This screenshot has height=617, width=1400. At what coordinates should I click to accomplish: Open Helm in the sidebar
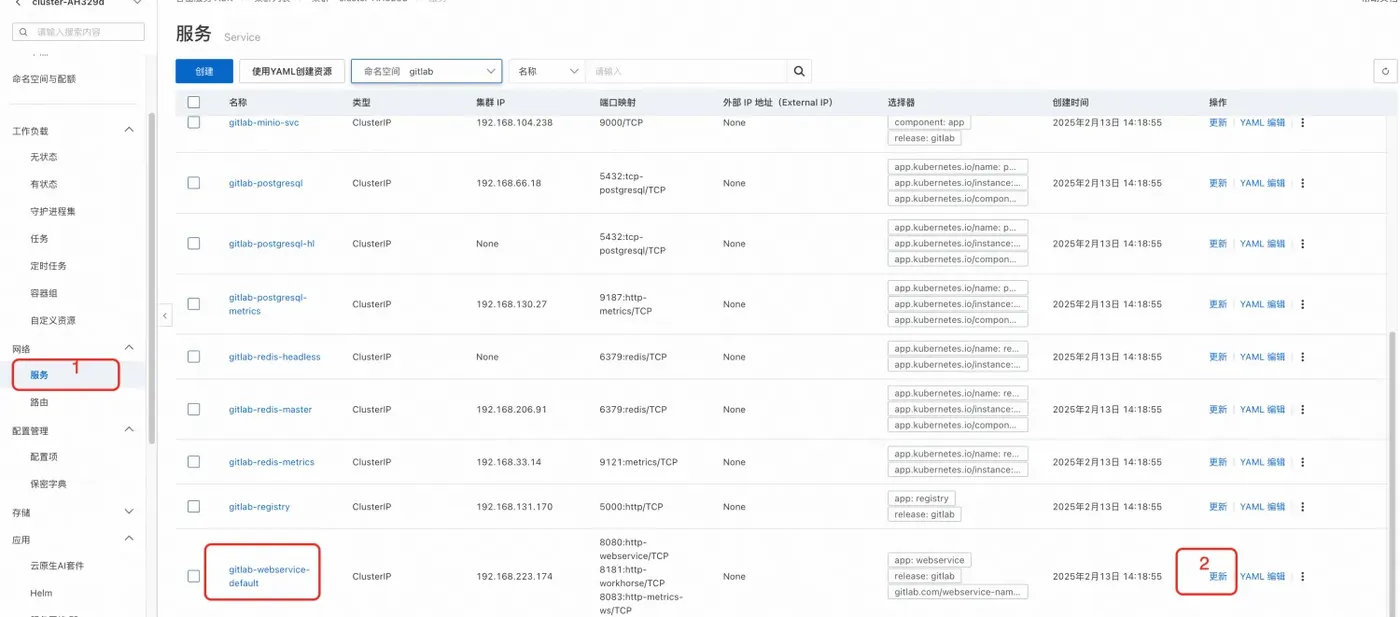(x=41, y=593)
